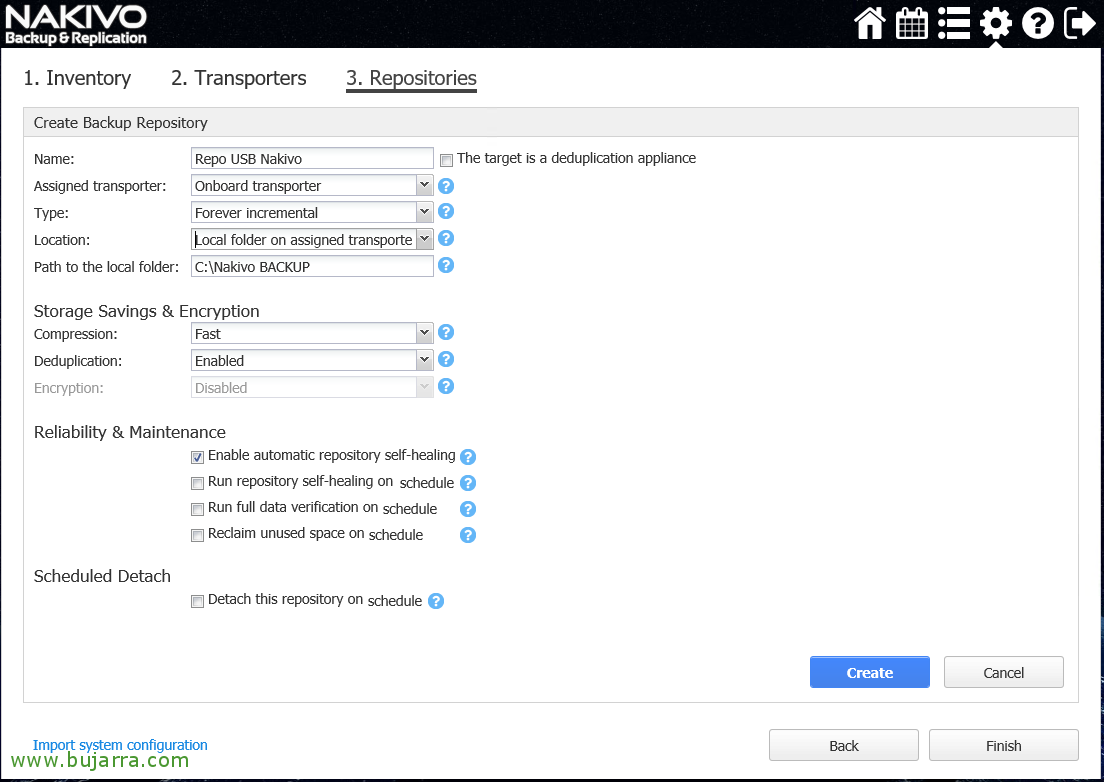Screen dimensions: 1104x782
Task: Open schedule link for Detach this repository
Action: coord(395,601)
